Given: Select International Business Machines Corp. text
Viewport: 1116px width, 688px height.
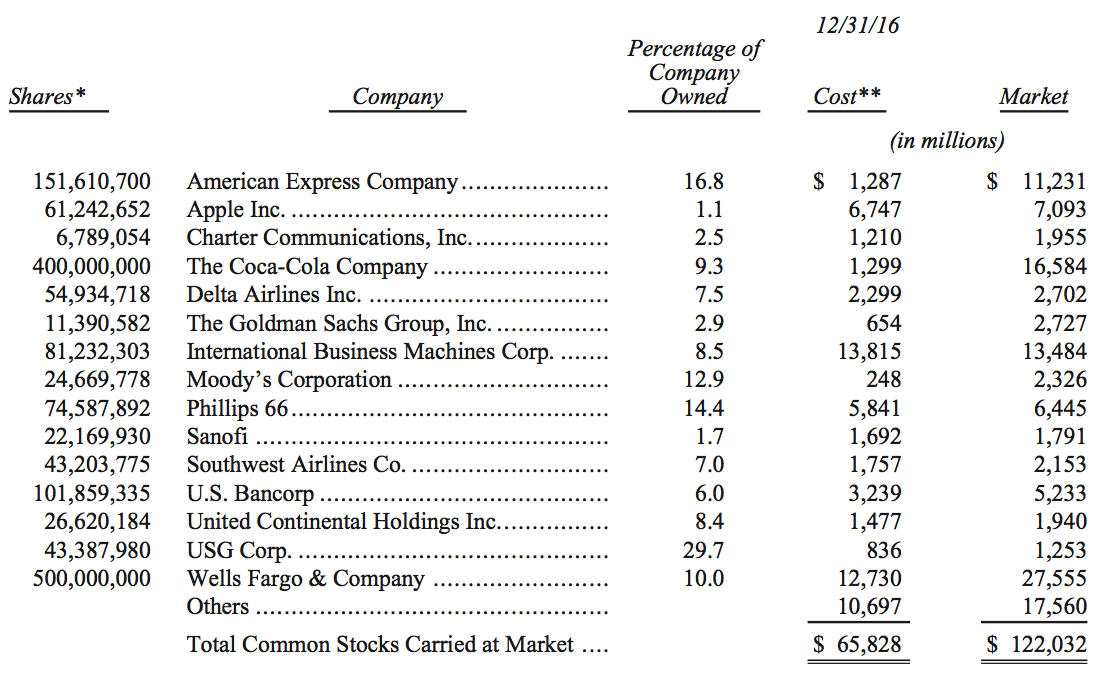Looking at the screenshot, I should 369,351.
